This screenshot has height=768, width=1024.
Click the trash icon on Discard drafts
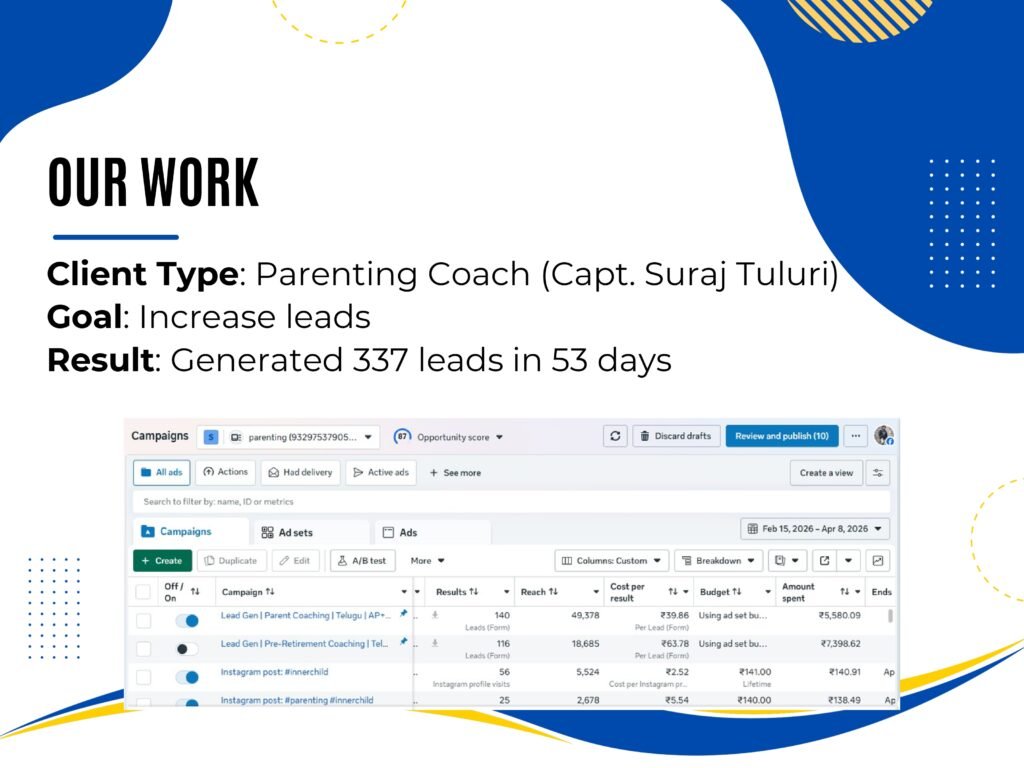[x=645, y=436]
